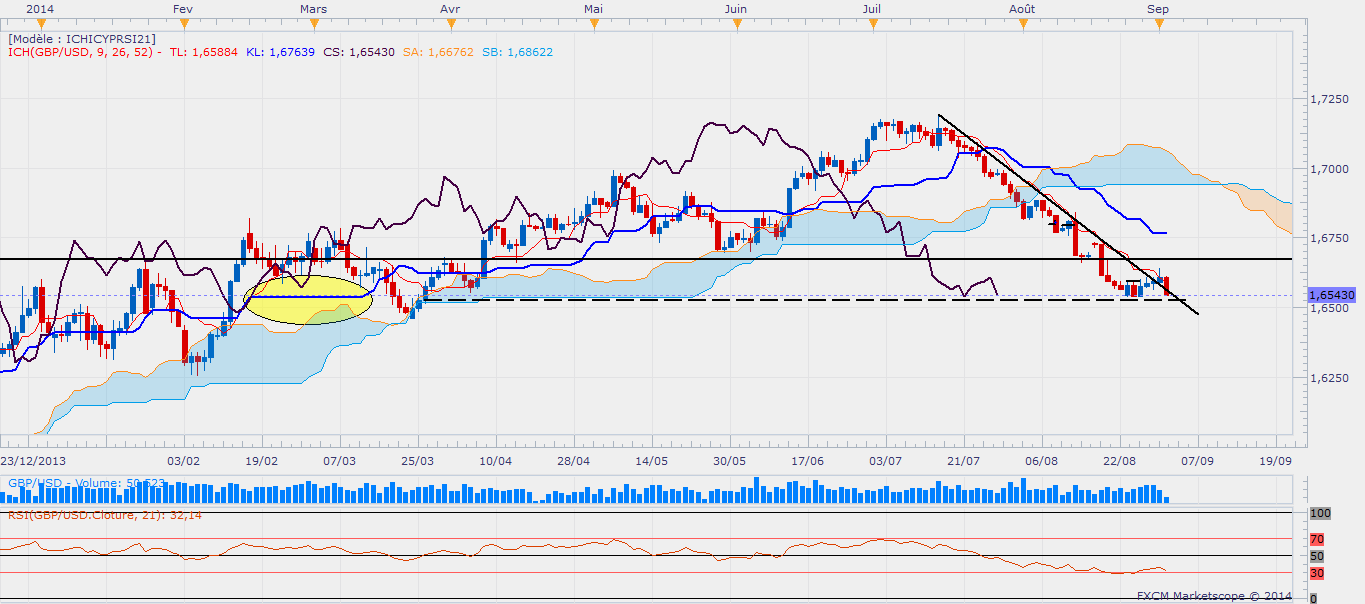Click the 1,6500 price axis label
Viewport: 1365px width, 604px height.
coord(1329,309)
